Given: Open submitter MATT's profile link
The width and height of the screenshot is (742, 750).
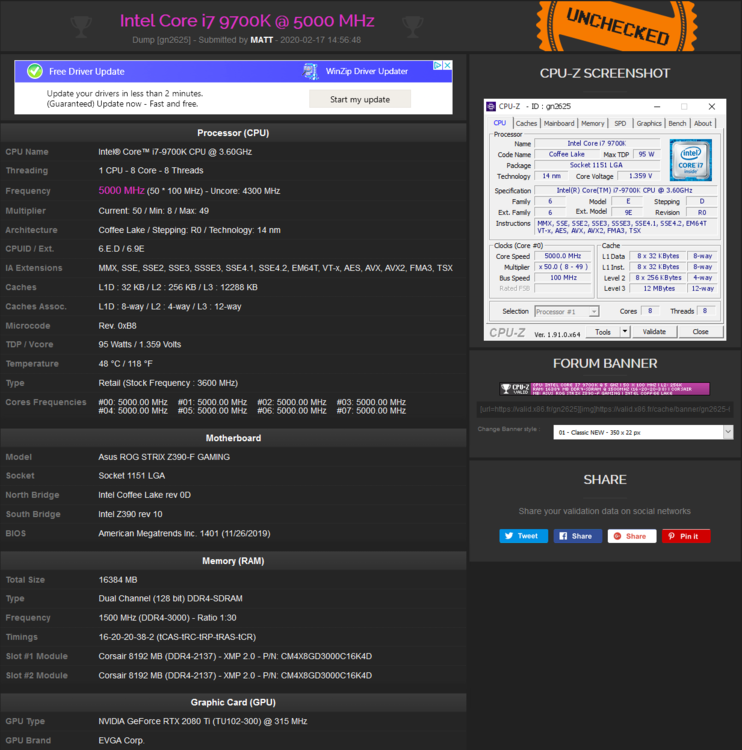Looking at the screenshot, I should click(x=263, y=40).
